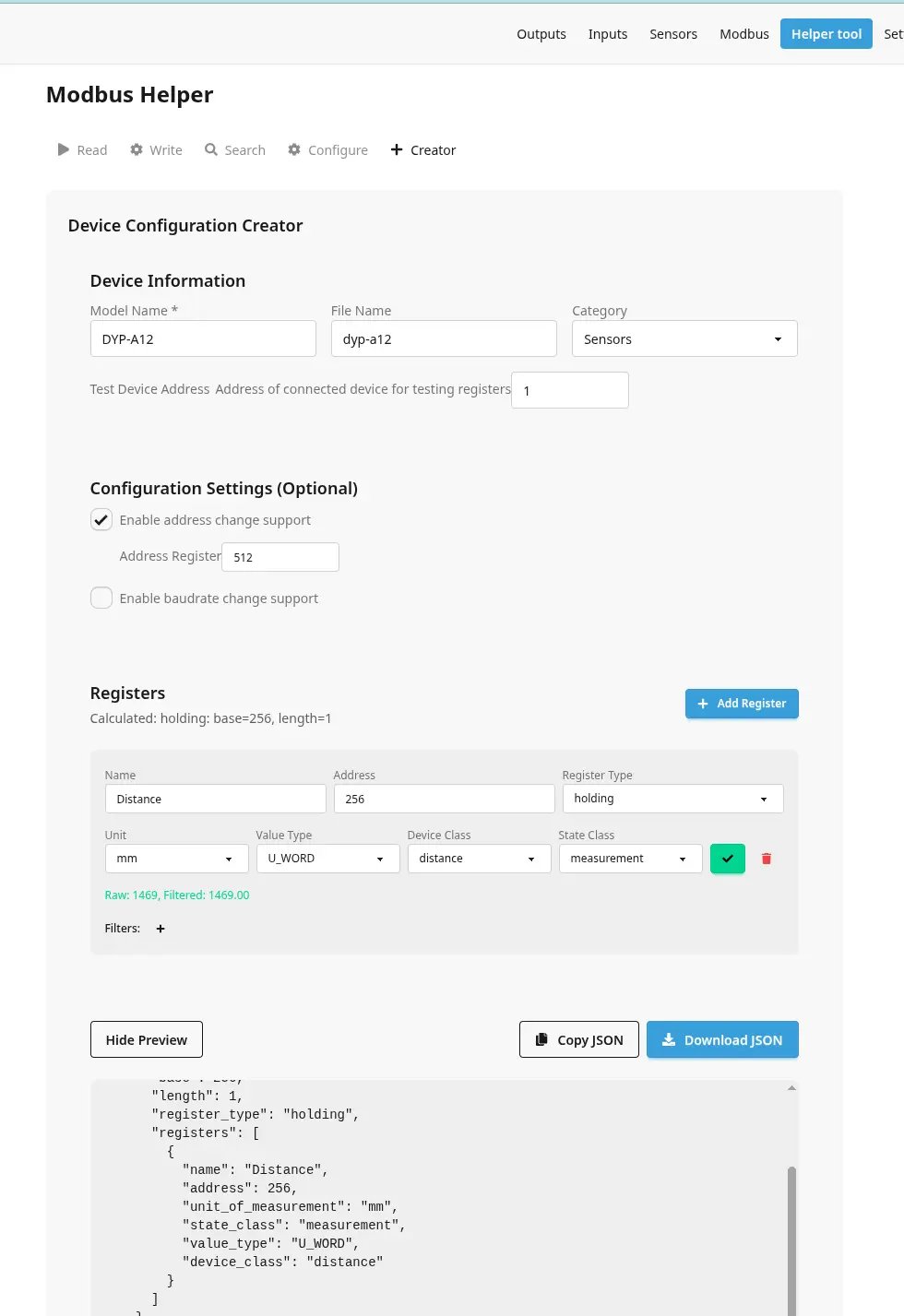
Task: Open the State Class dropdown showing measurement
Action: 630,859
